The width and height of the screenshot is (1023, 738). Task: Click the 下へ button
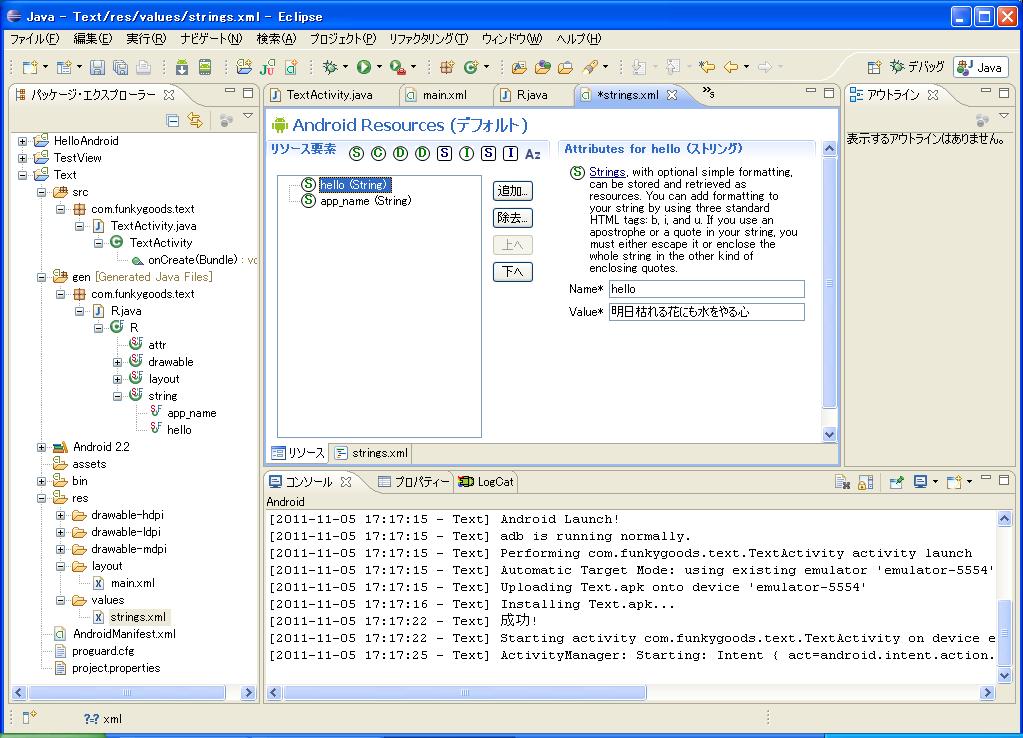pos(513,271)
